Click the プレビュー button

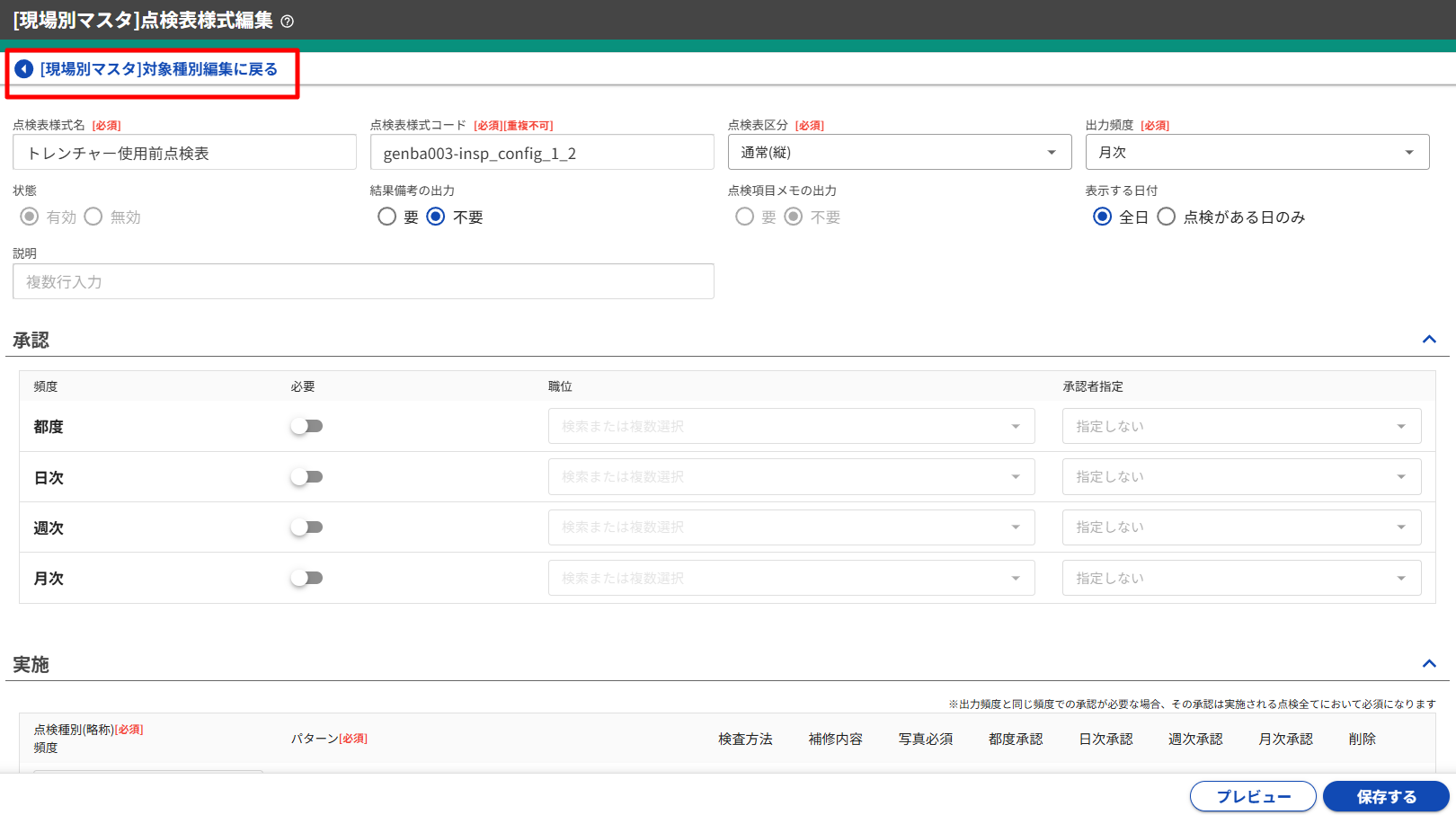[x=1253, y=796]
